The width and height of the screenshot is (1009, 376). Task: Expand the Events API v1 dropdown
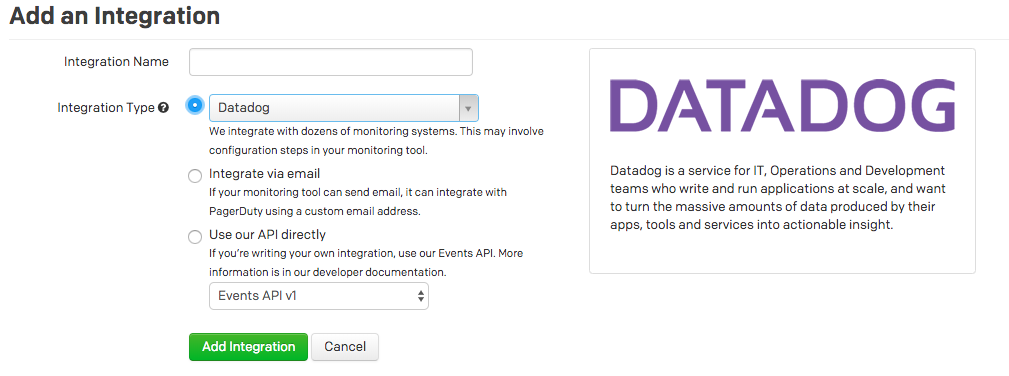319,296
